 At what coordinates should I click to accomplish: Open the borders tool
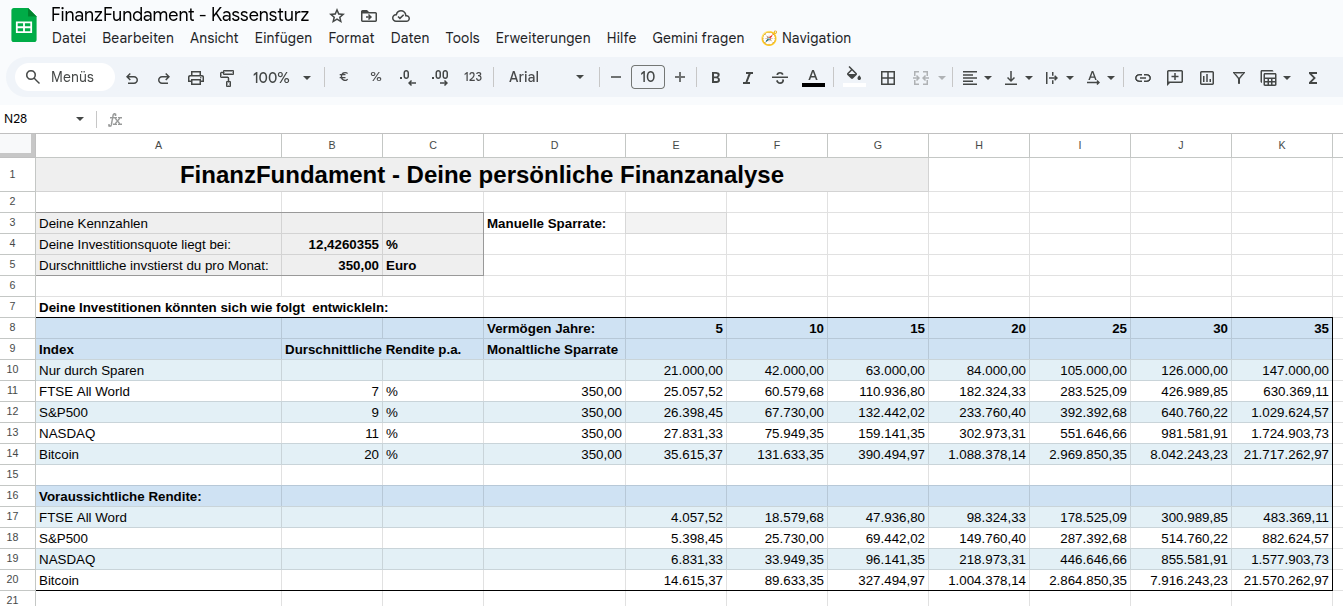(887, 78)
